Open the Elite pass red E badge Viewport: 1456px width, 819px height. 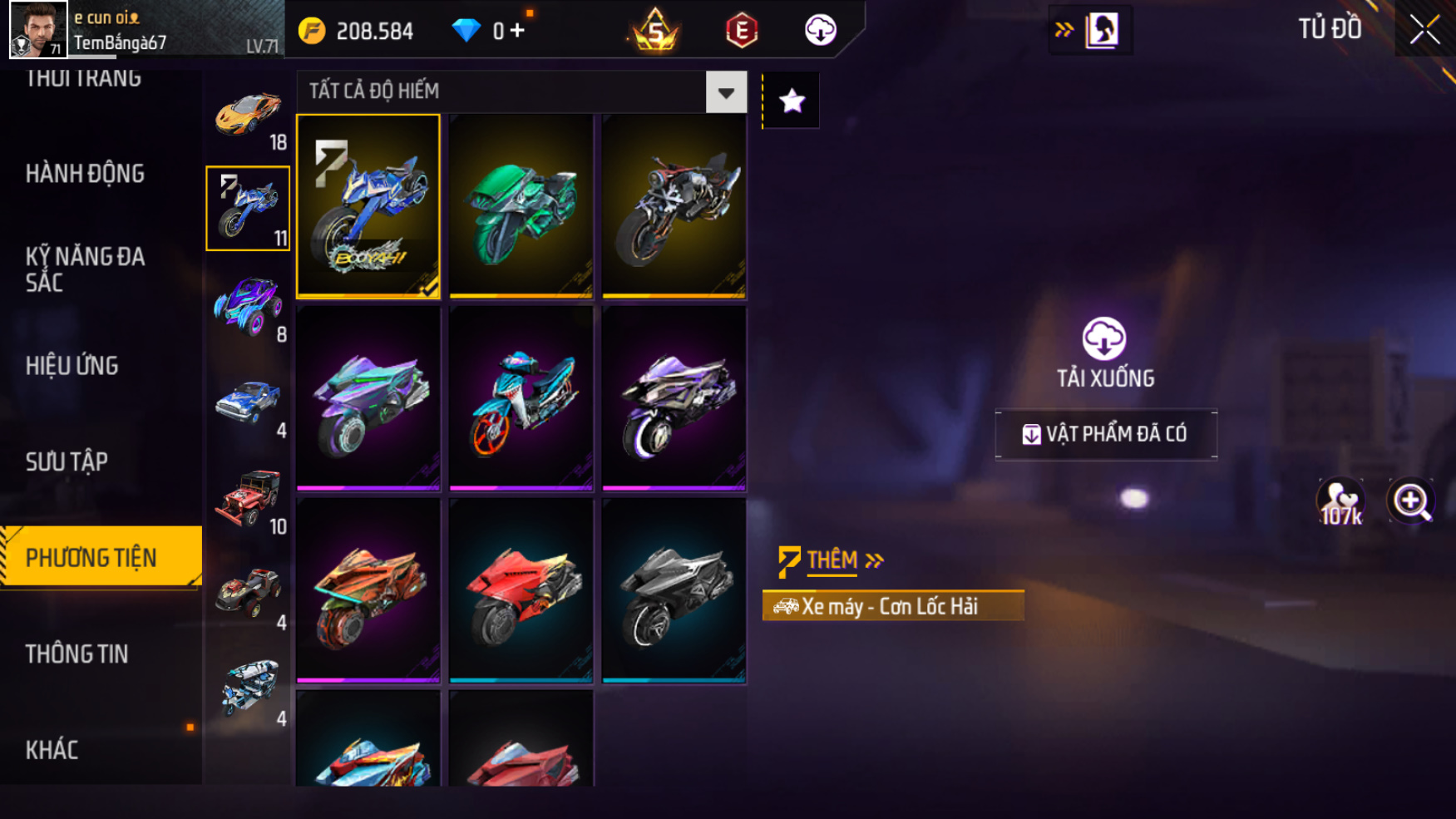point(741,31)
